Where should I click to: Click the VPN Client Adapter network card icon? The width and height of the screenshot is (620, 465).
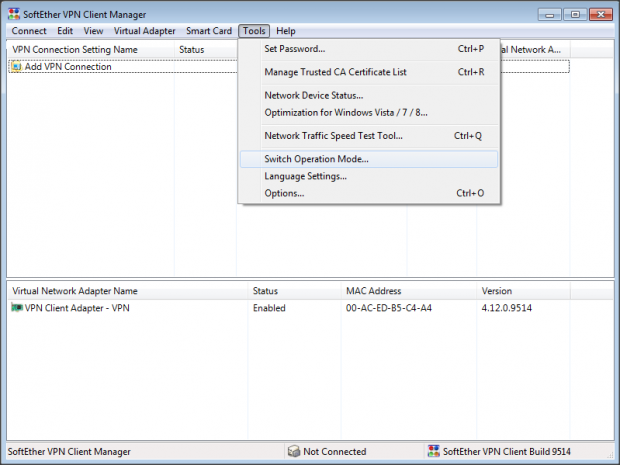(x=17, y=307)
